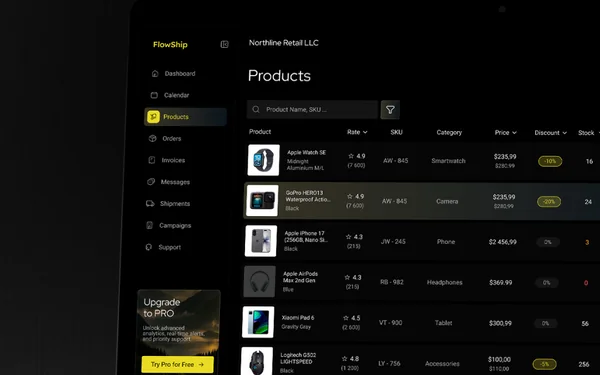Open the Support page

click(170, 247)
